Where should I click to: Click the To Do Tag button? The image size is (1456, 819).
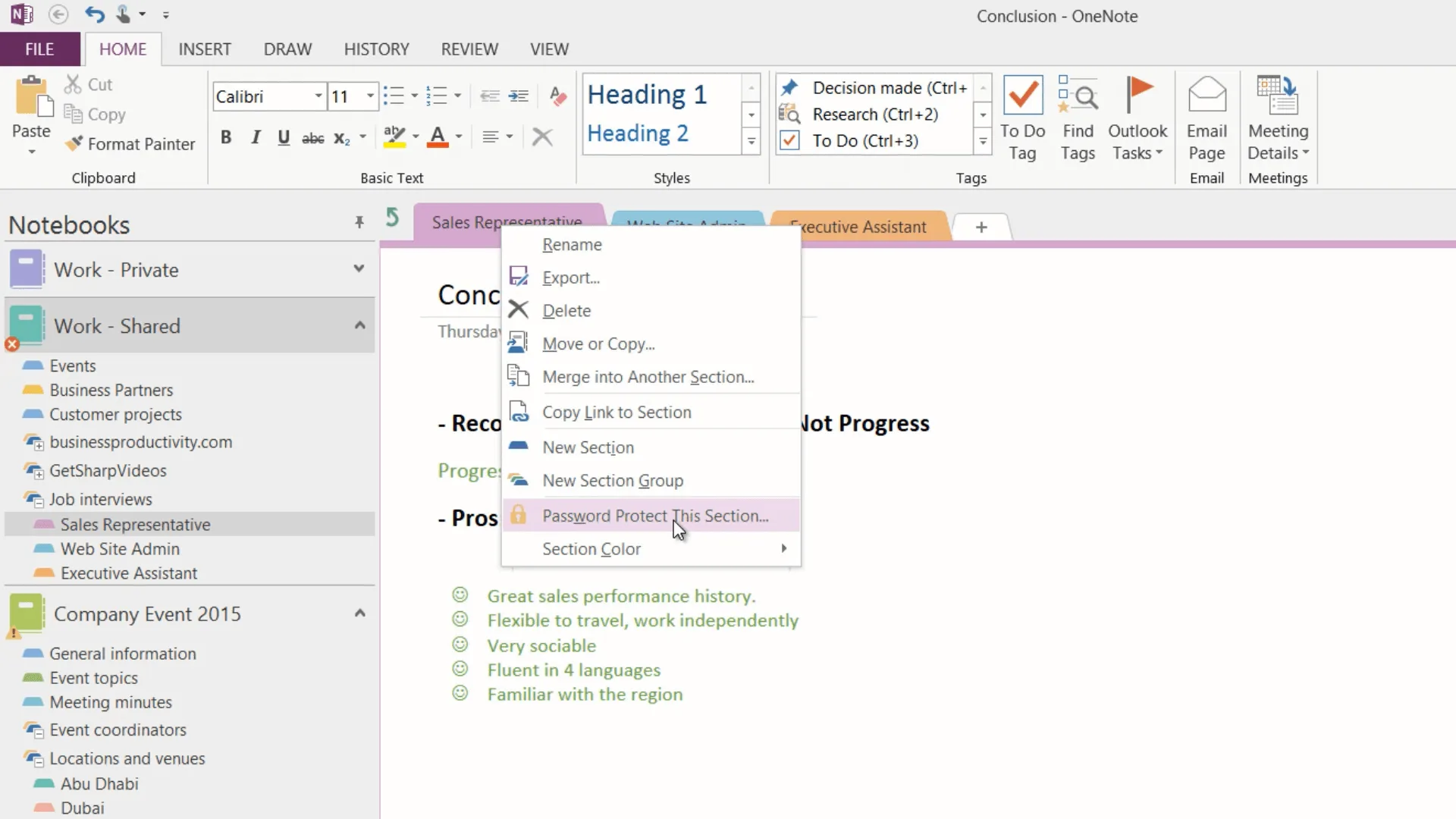[1022, 118]
